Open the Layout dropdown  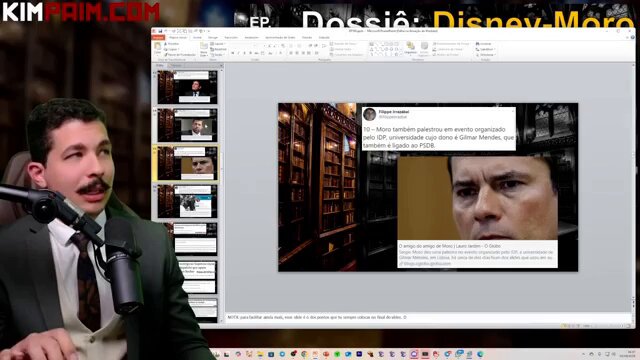click(x=218, y=43)
